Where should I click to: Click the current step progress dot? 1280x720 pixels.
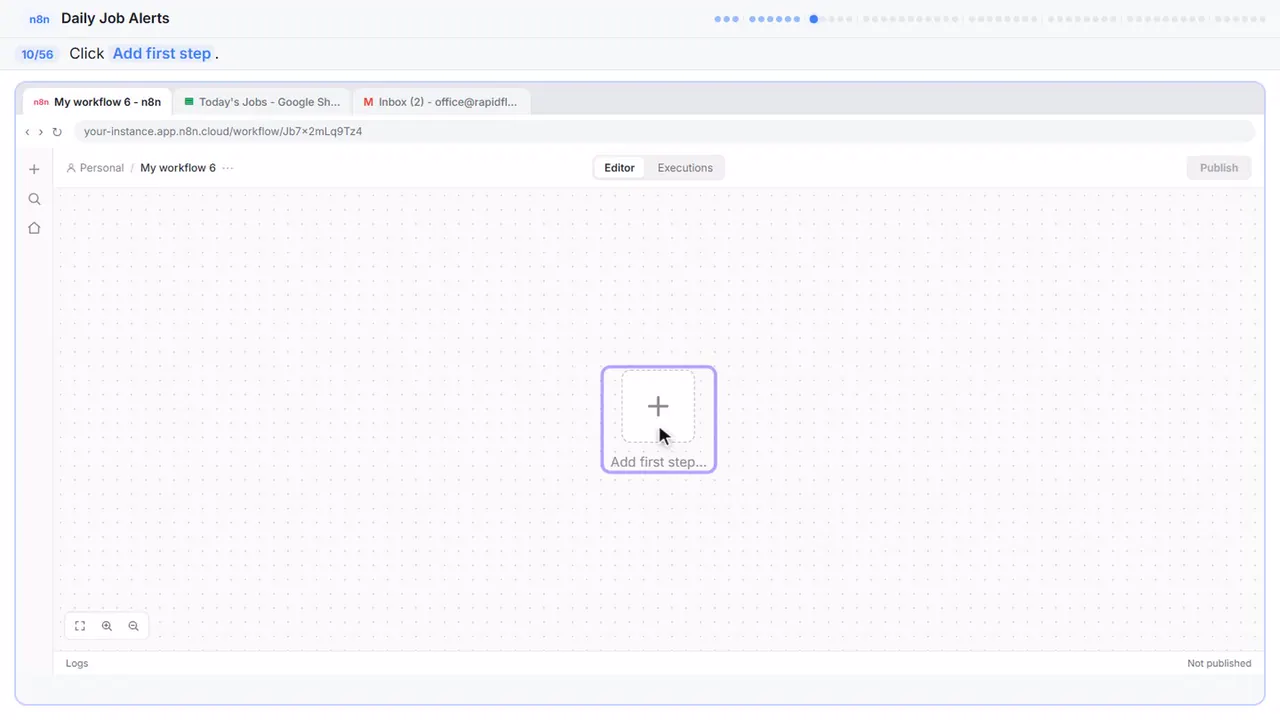(x=814, y=19)
